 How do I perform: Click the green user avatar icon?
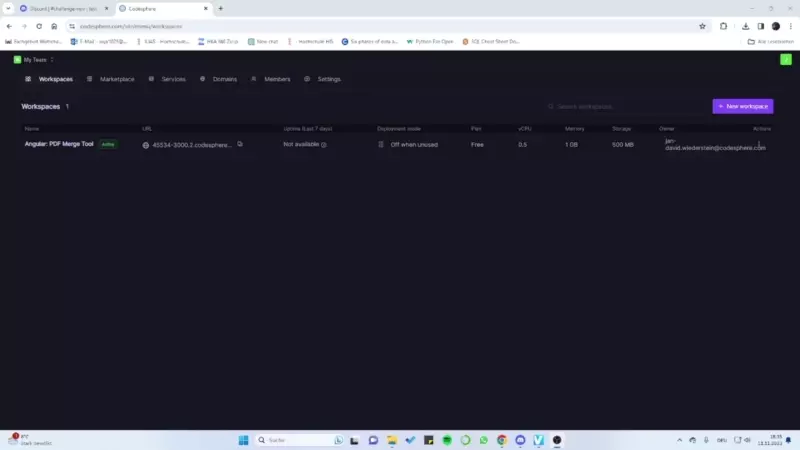click(x=786, y=60)
